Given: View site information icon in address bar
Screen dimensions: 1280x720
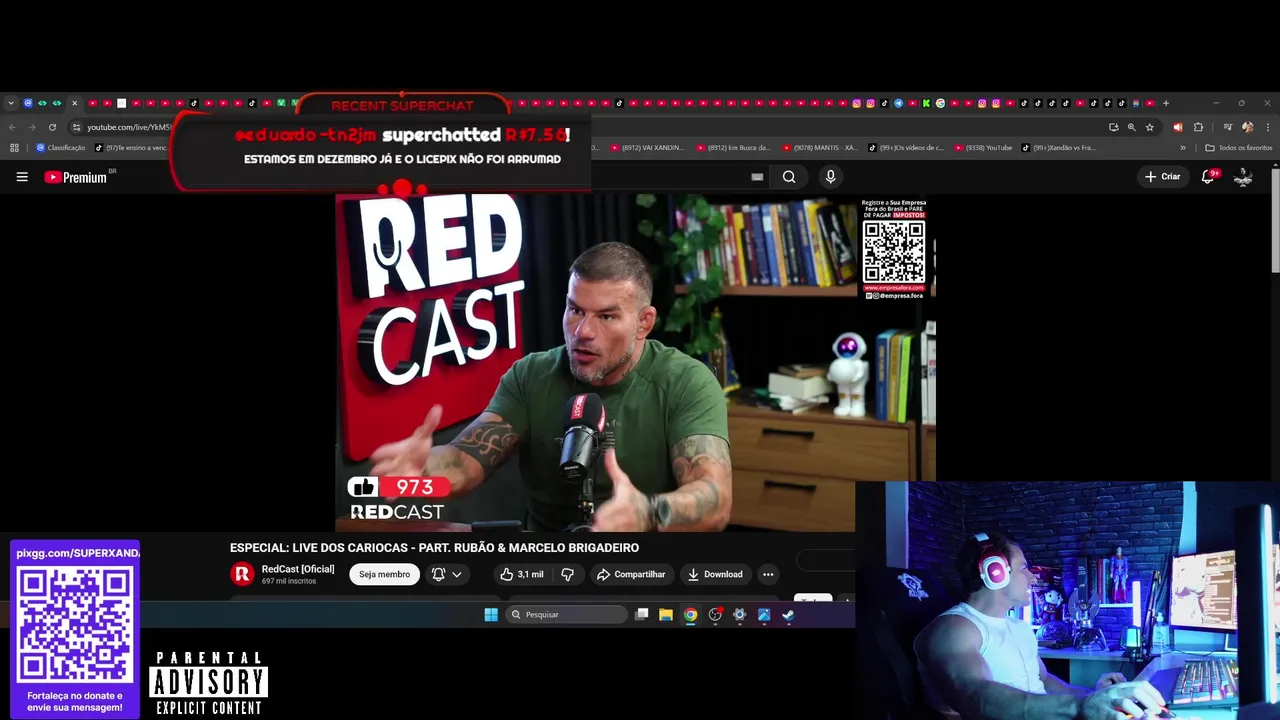Looking at the screenshot, I should click(76, 127).
